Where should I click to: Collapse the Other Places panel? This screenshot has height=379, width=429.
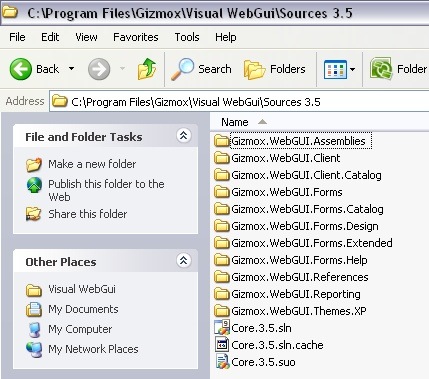point(183,260)
